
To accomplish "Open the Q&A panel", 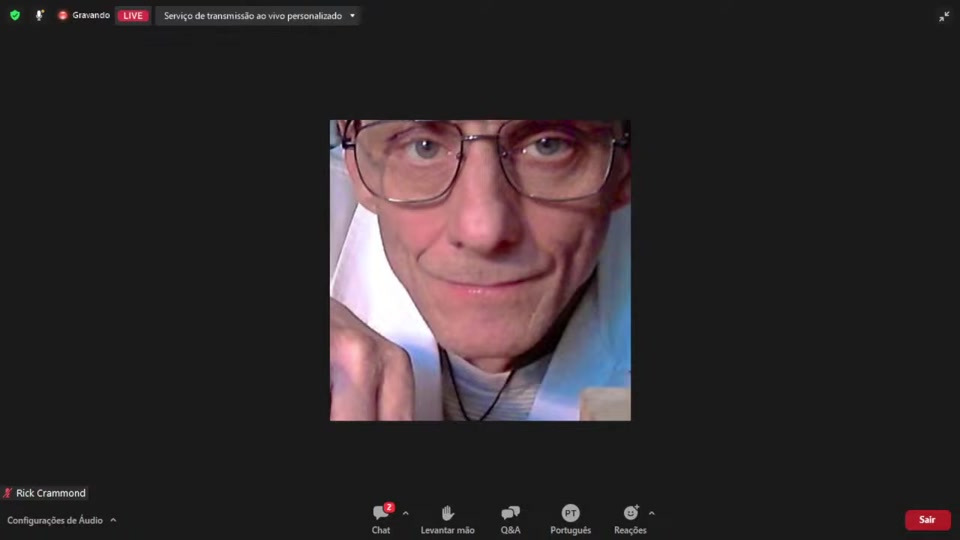I will [510, 518].
